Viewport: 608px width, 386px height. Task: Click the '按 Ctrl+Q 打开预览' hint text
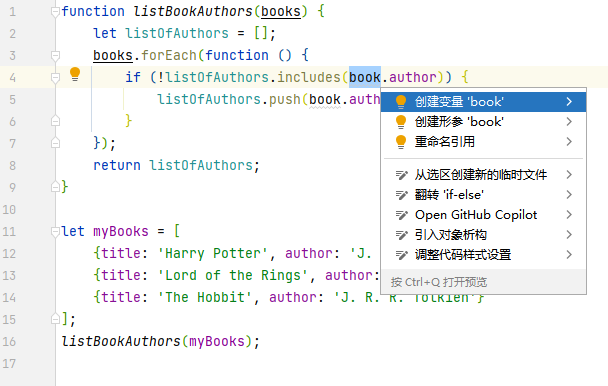(x=439, y=282)
